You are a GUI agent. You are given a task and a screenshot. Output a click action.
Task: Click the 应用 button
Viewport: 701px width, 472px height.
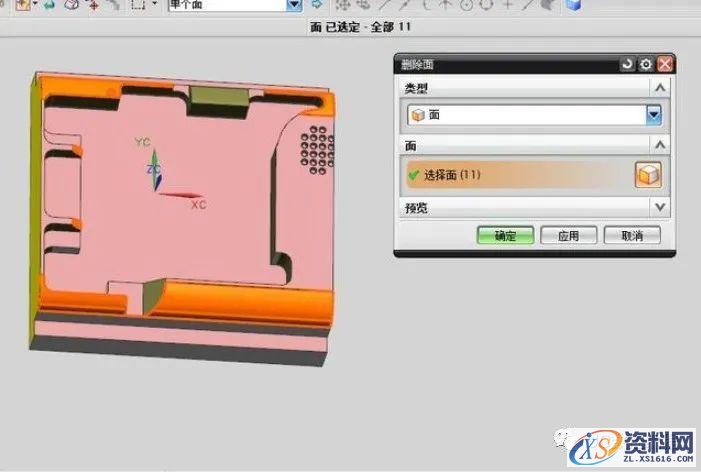pyautogui.click(x=568, y=235)
